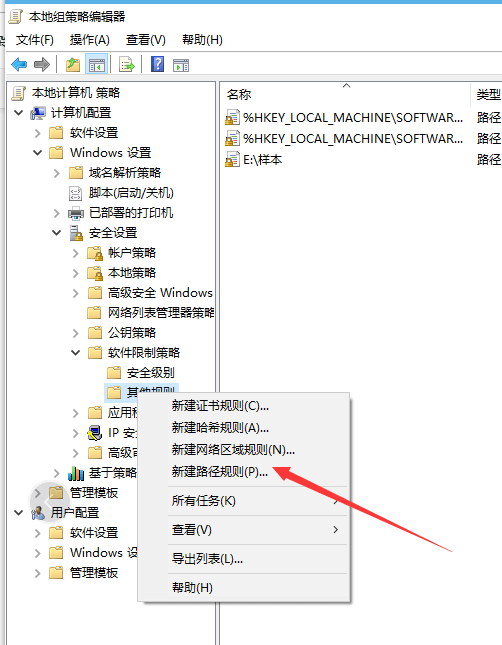
Task: Expand the 公钥策略 node
Action: (76, 333)
